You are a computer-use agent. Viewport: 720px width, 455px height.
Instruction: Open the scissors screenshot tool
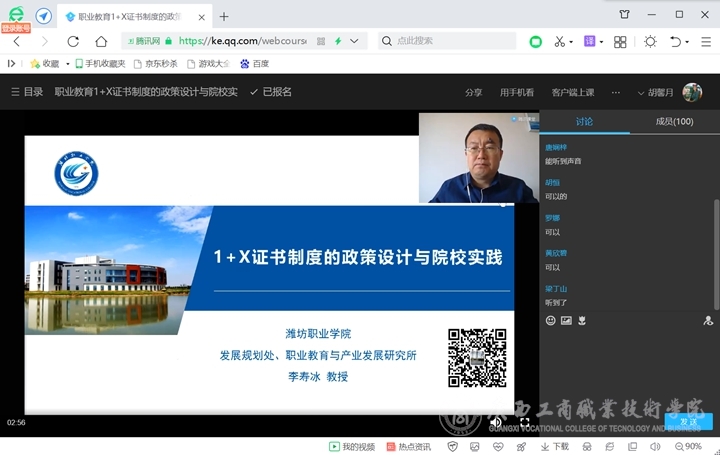pos(559,41)
